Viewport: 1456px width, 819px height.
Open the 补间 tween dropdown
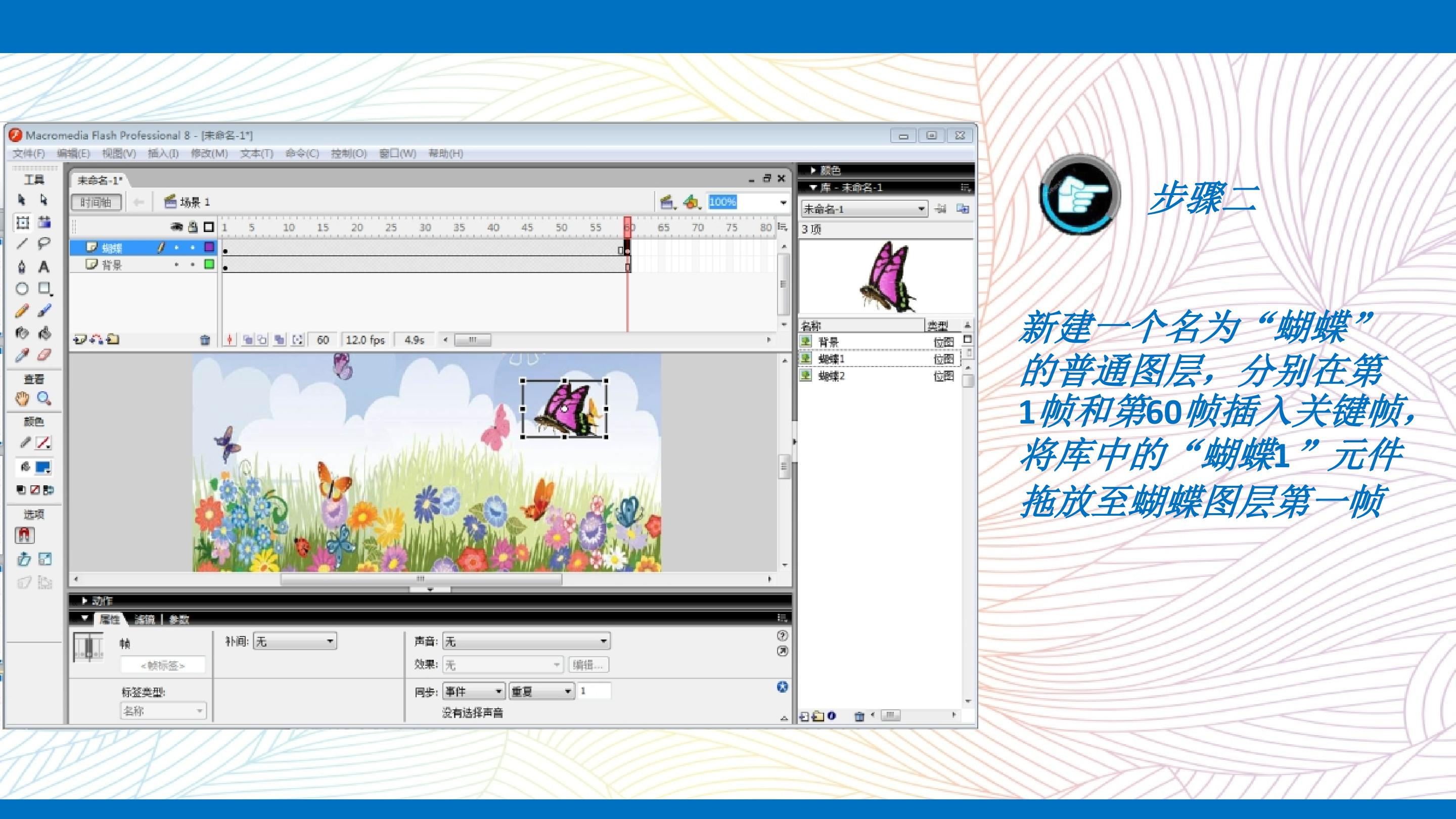295,641
